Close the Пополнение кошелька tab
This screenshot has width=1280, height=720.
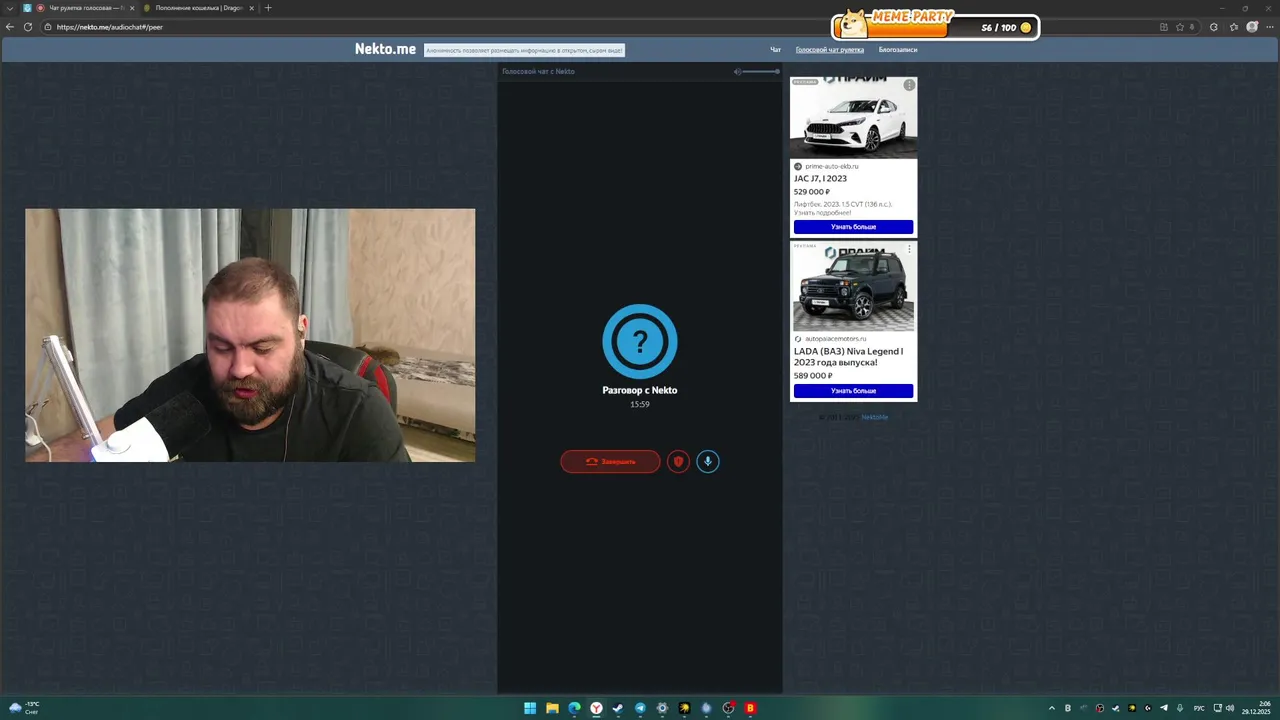251,8
